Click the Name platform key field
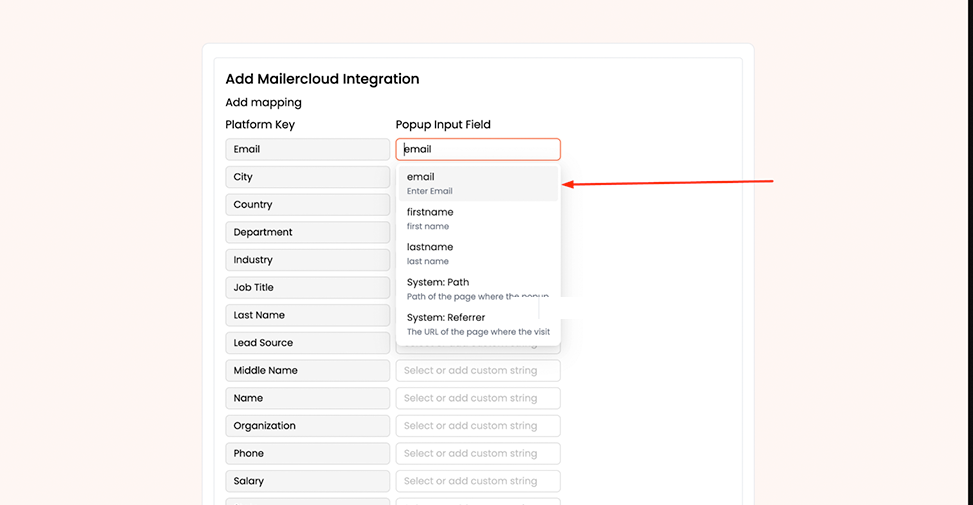 [x=308, y=398]
